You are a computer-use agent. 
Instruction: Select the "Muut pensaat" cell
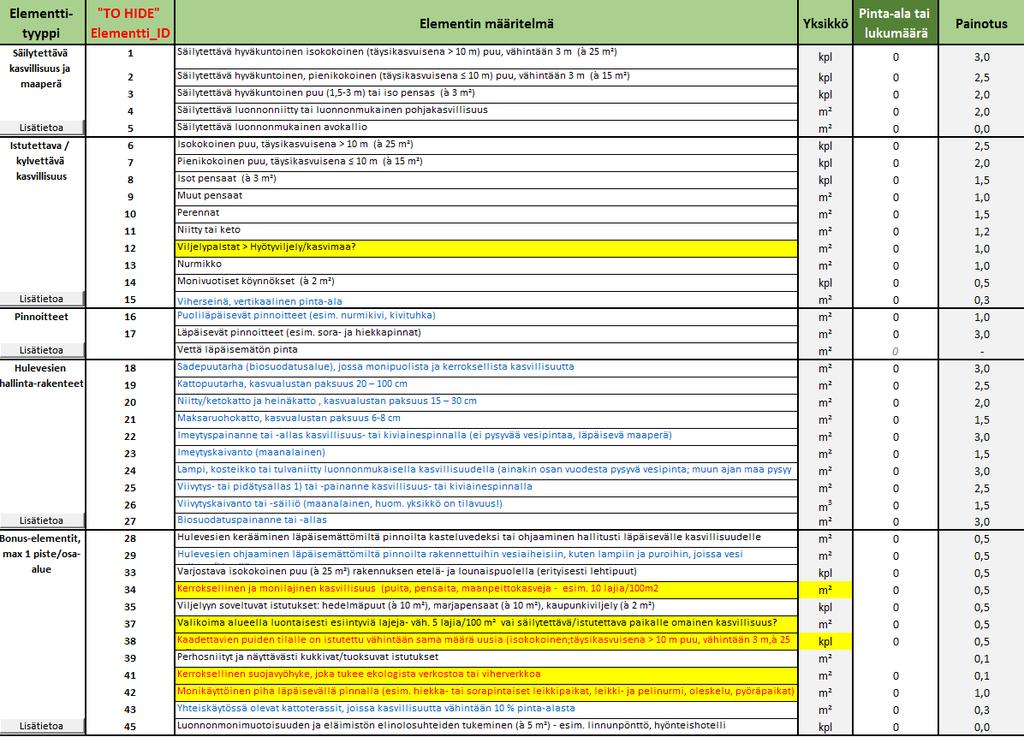pos(487,196)
